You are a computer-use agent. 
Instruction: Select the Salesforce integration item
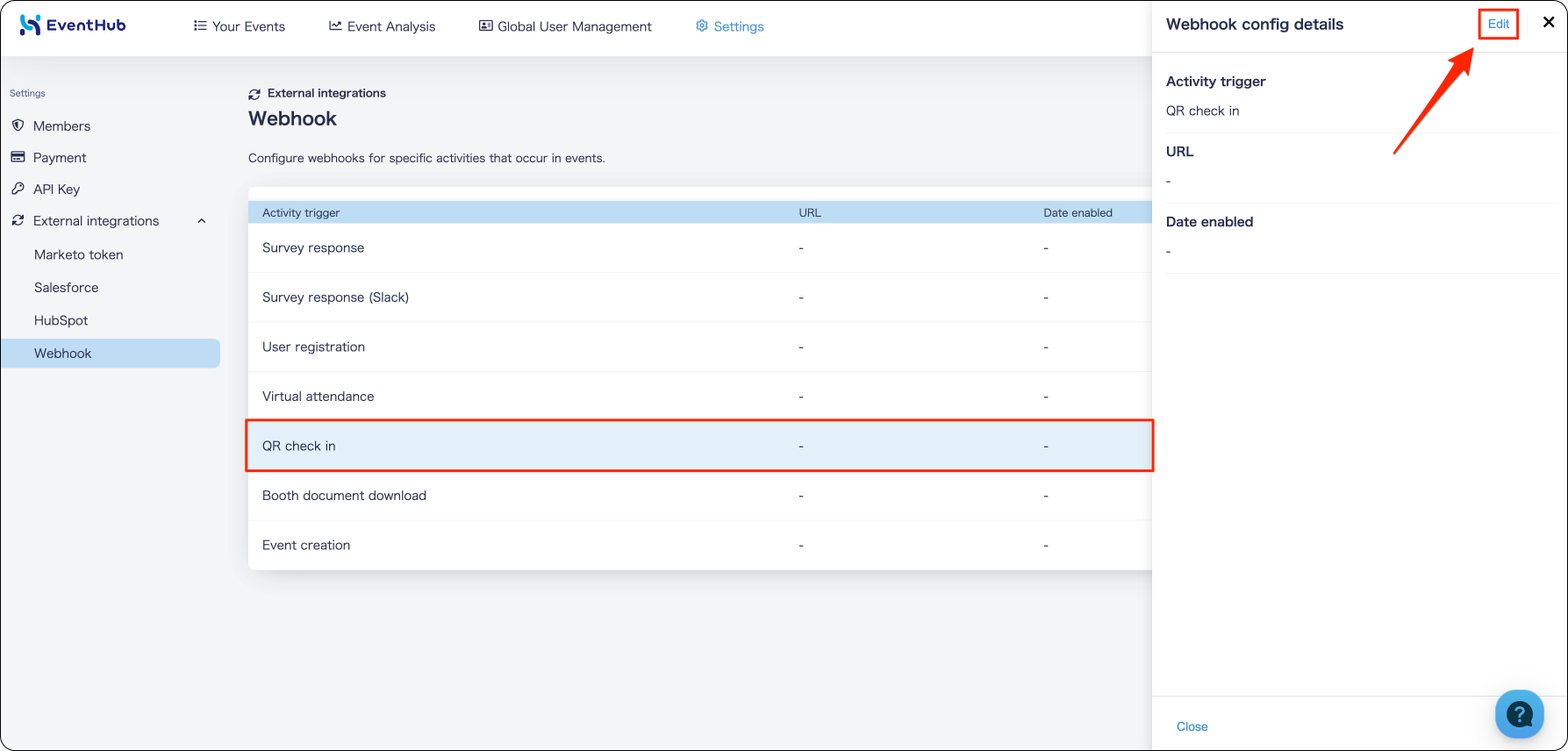[x=67, y=287]
